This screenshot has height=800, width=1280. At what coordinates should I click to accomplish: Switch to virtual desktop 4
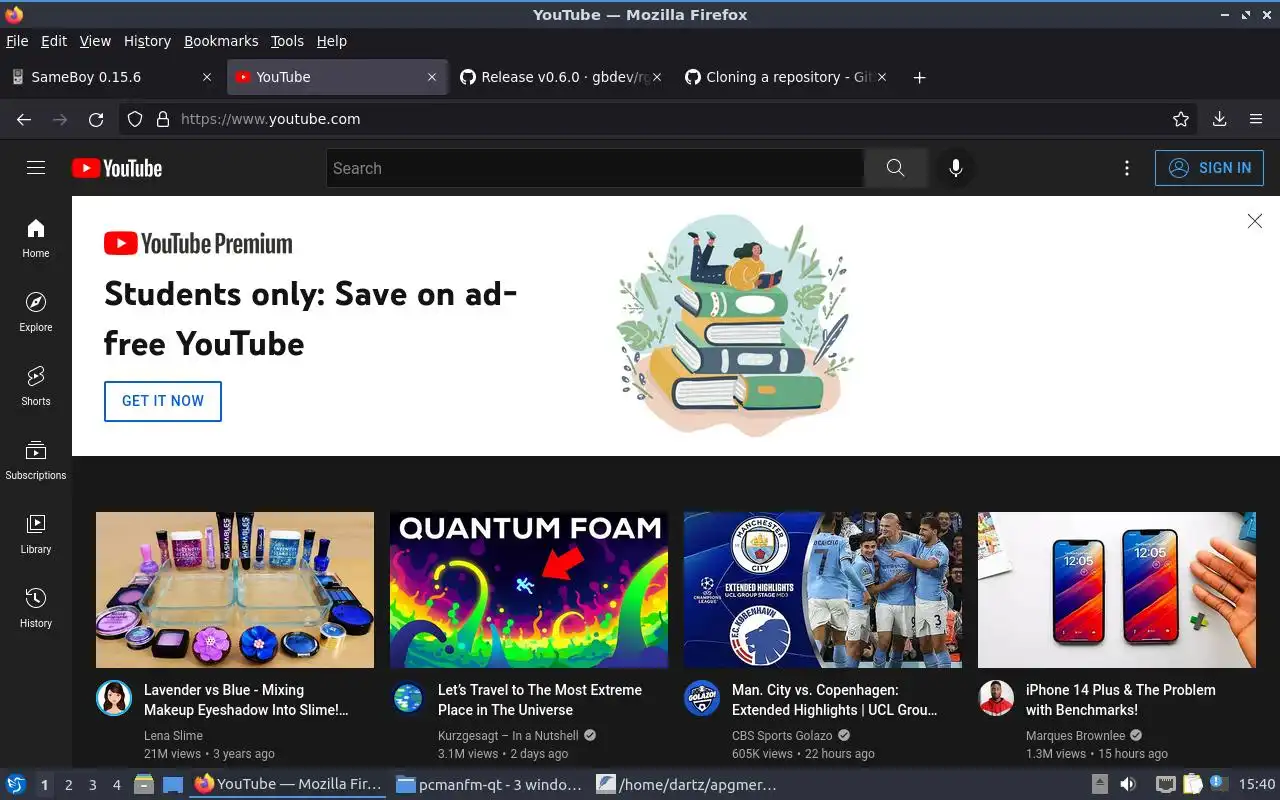coord(116,785)
